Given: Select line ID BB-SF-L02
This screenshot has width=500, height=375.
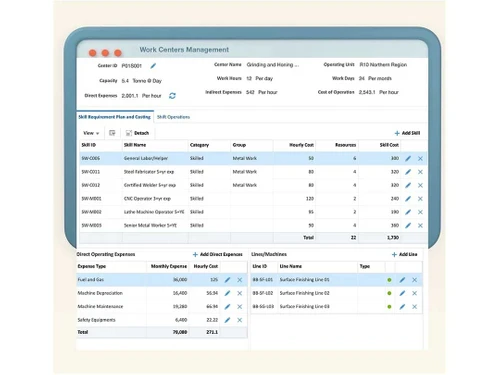Looking at the screenshot, I should (263, 293).
